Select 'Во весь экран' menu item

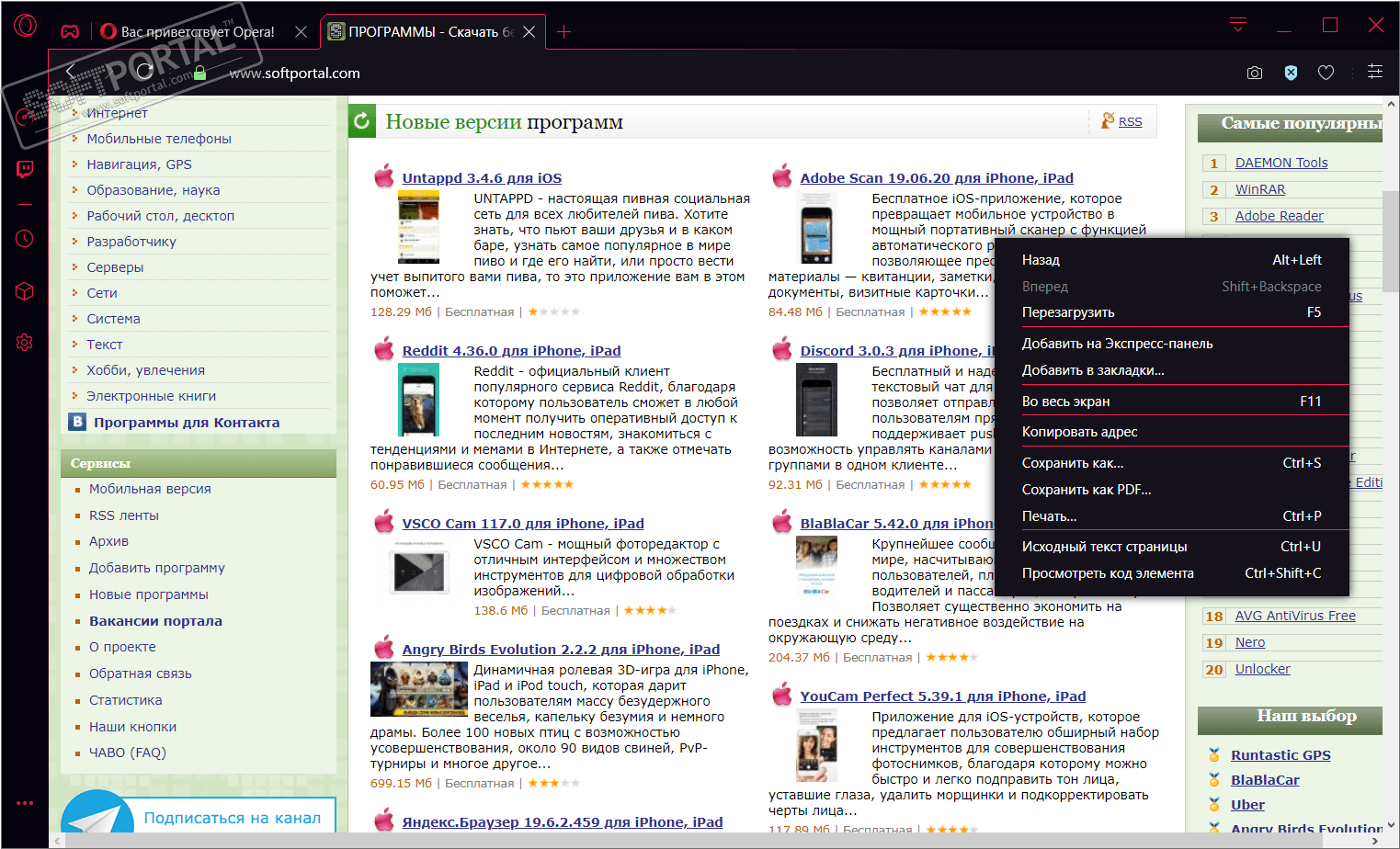pyautogui.click(x=1172, y=402)
